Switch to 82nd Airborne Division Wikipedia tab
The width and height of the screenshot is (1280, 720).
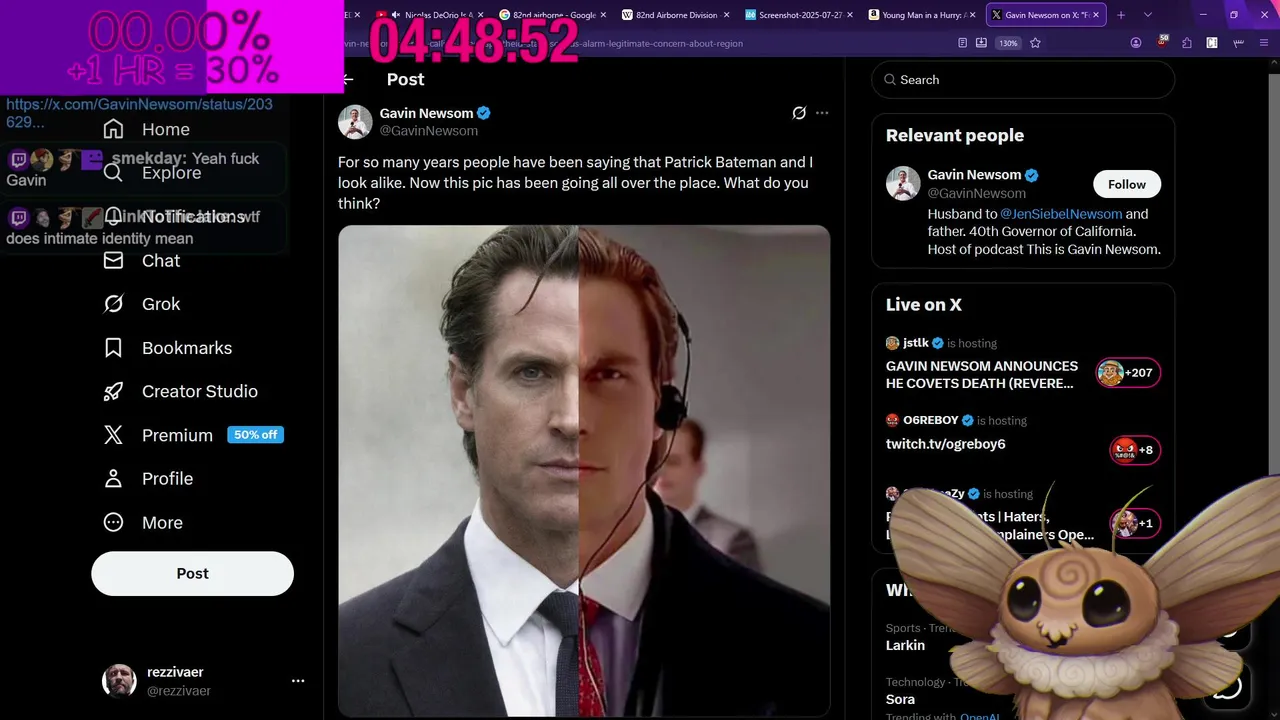(676, 15)
